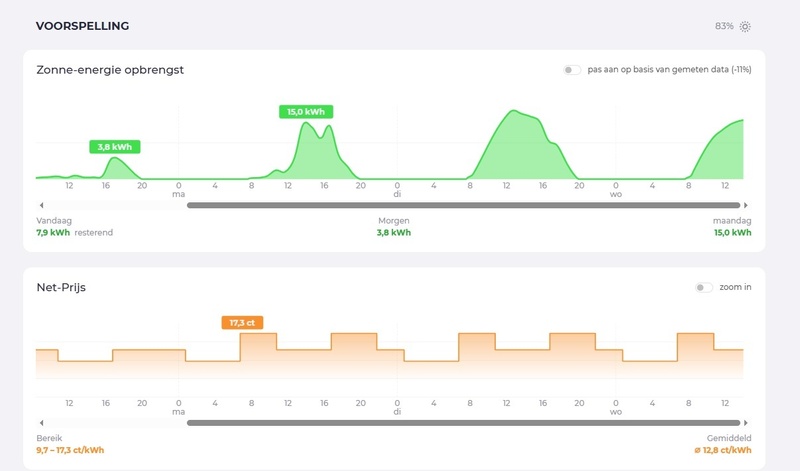Turn on the Net-Prijs zoom in switch
Image resolution: width=800 pixels, height=471 pixels.
pos(704,288)
